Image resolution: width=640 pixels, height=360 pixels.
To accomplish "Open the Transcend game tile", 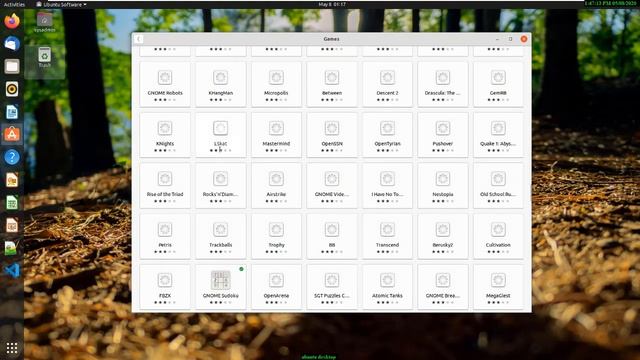I will click(x=387, y=236).
